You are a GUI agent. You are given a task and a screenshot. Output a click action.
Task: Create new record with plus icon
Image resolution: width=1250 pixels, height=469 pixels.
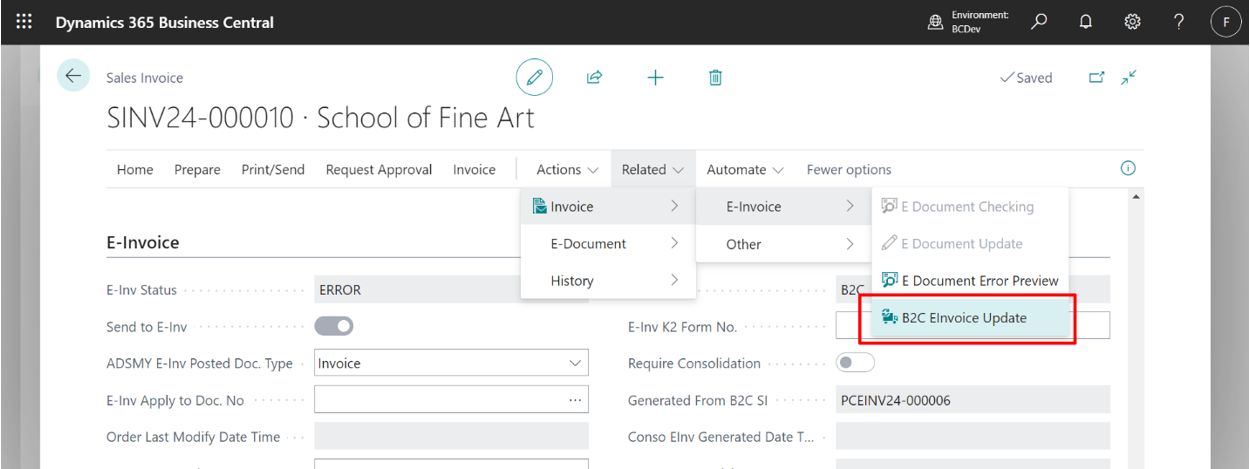coord(655,77)
